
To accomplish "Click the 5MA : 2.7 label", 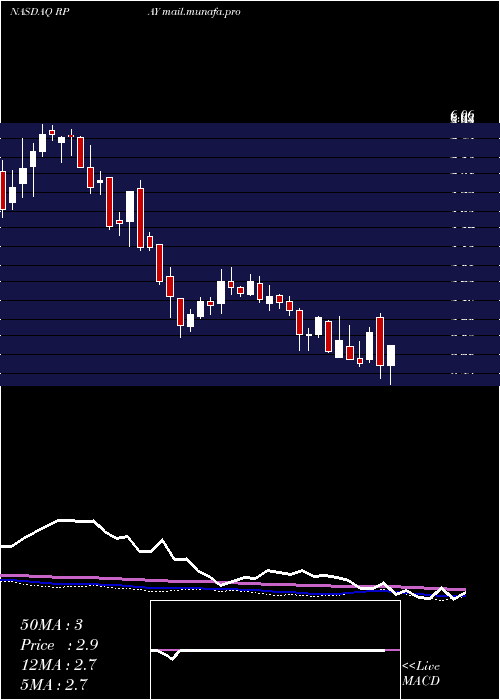I will 54,684.
